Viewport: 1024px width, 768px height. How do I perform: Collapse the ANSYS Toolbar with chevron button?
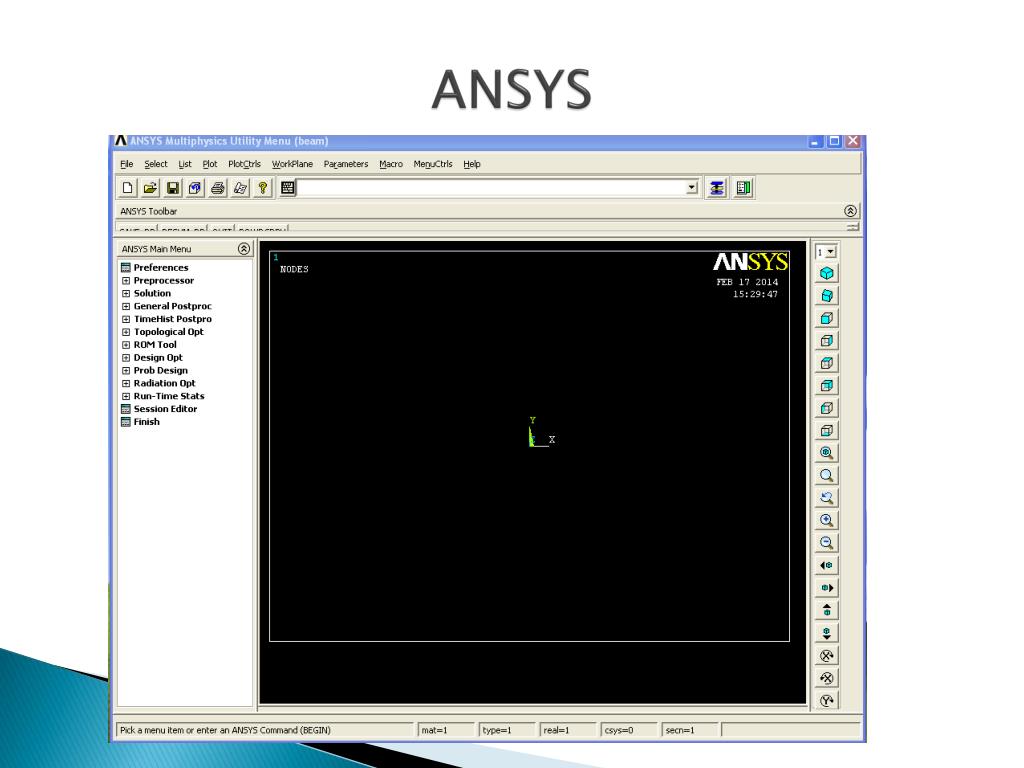pyautogui.click(x=850, y=211)
